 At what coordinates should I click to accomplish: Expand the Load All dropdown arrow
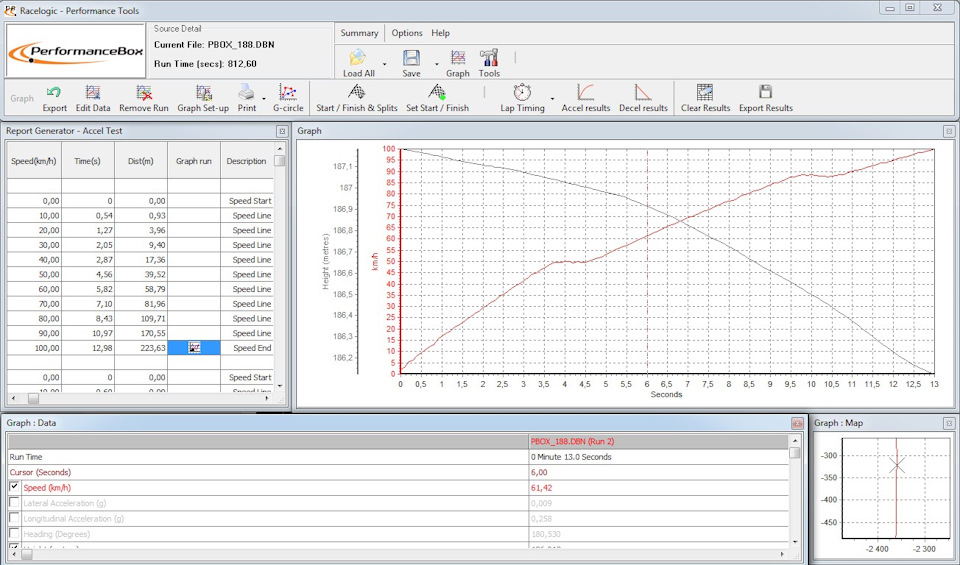(x=385, y=64)
